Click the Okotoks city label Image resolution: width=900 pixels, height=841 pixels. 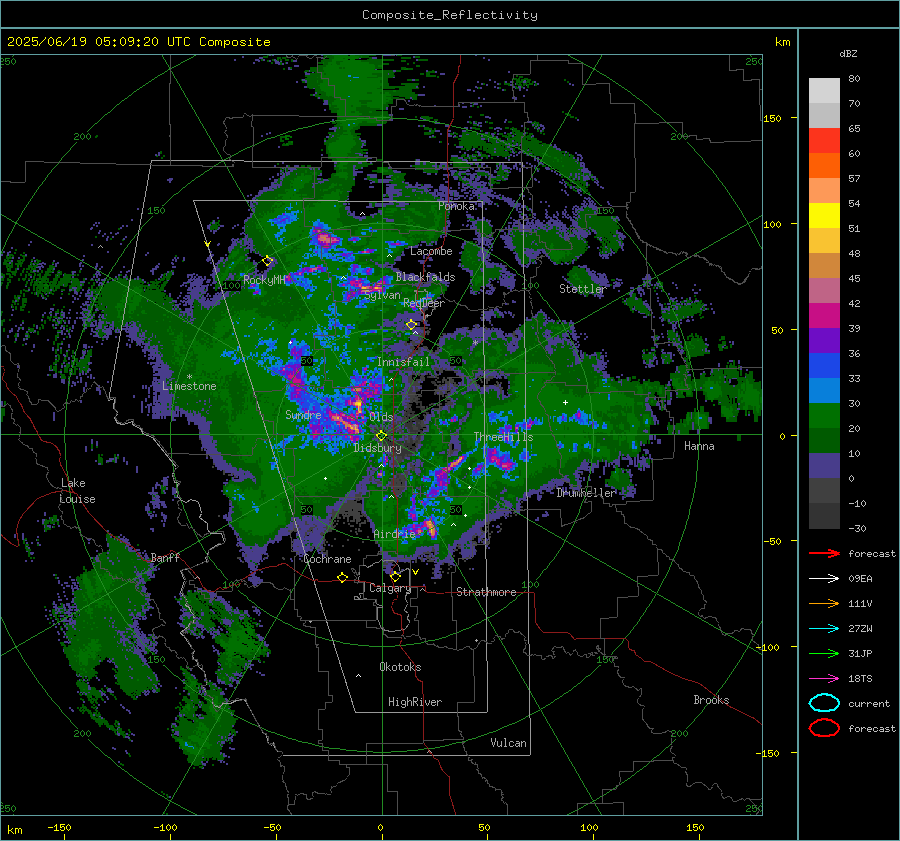point(400,667)
